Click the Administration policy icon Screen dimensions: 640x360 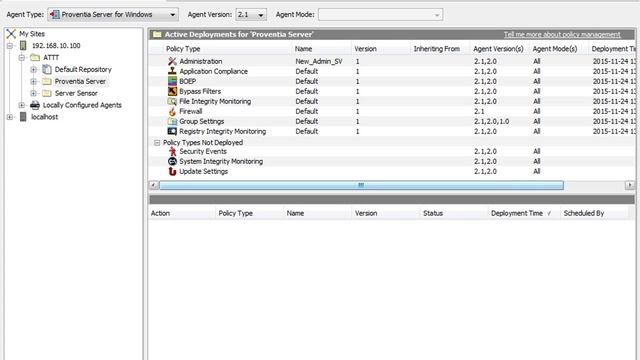pyautogui.click(x=172, y=61)
